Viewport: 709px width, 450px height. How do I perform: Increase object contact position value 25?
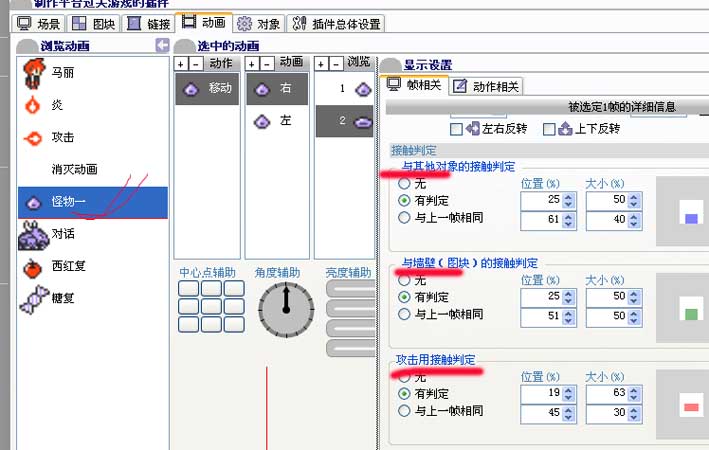click(x=568, y=196)
